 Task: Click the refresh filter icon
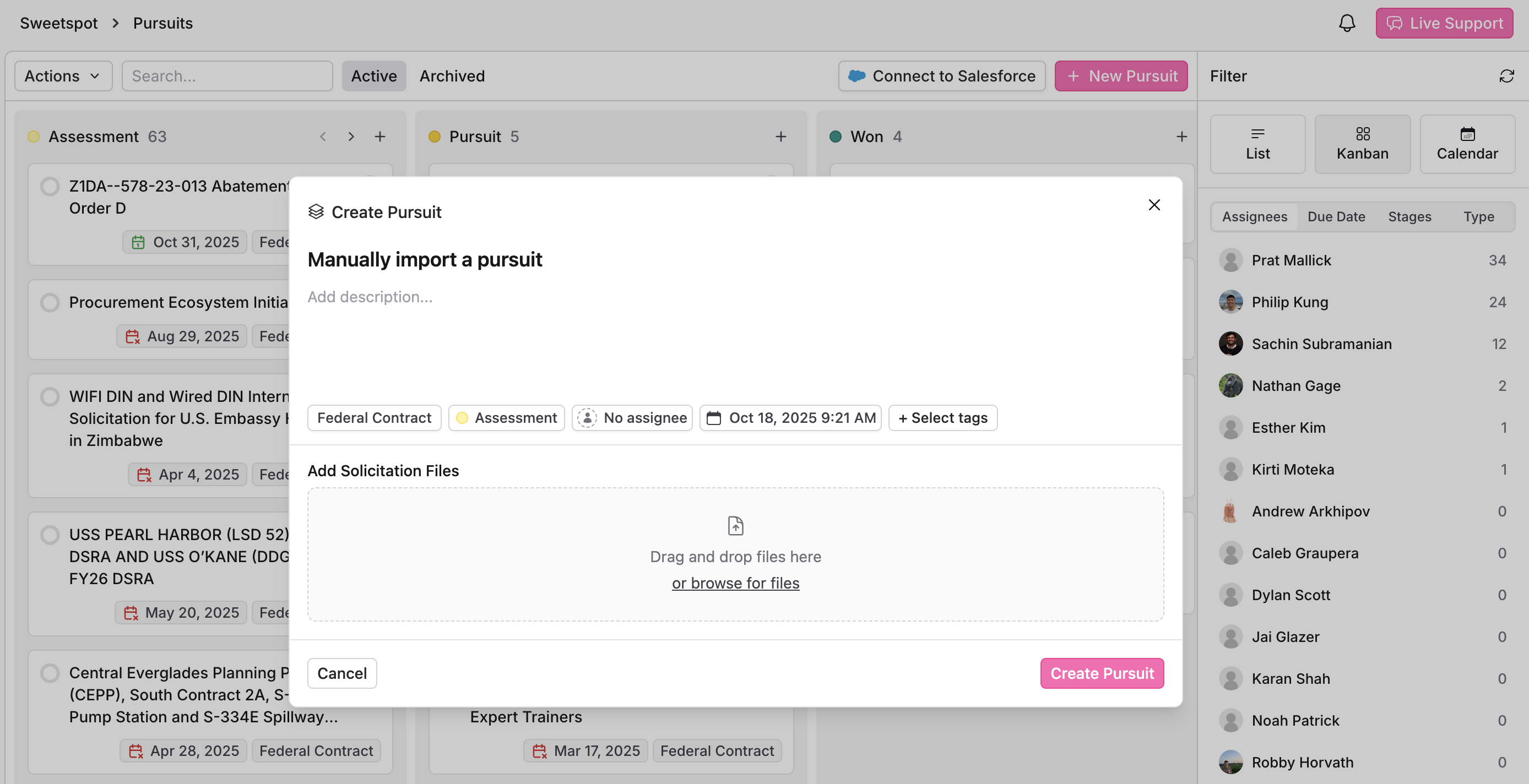coord(1506,76)
